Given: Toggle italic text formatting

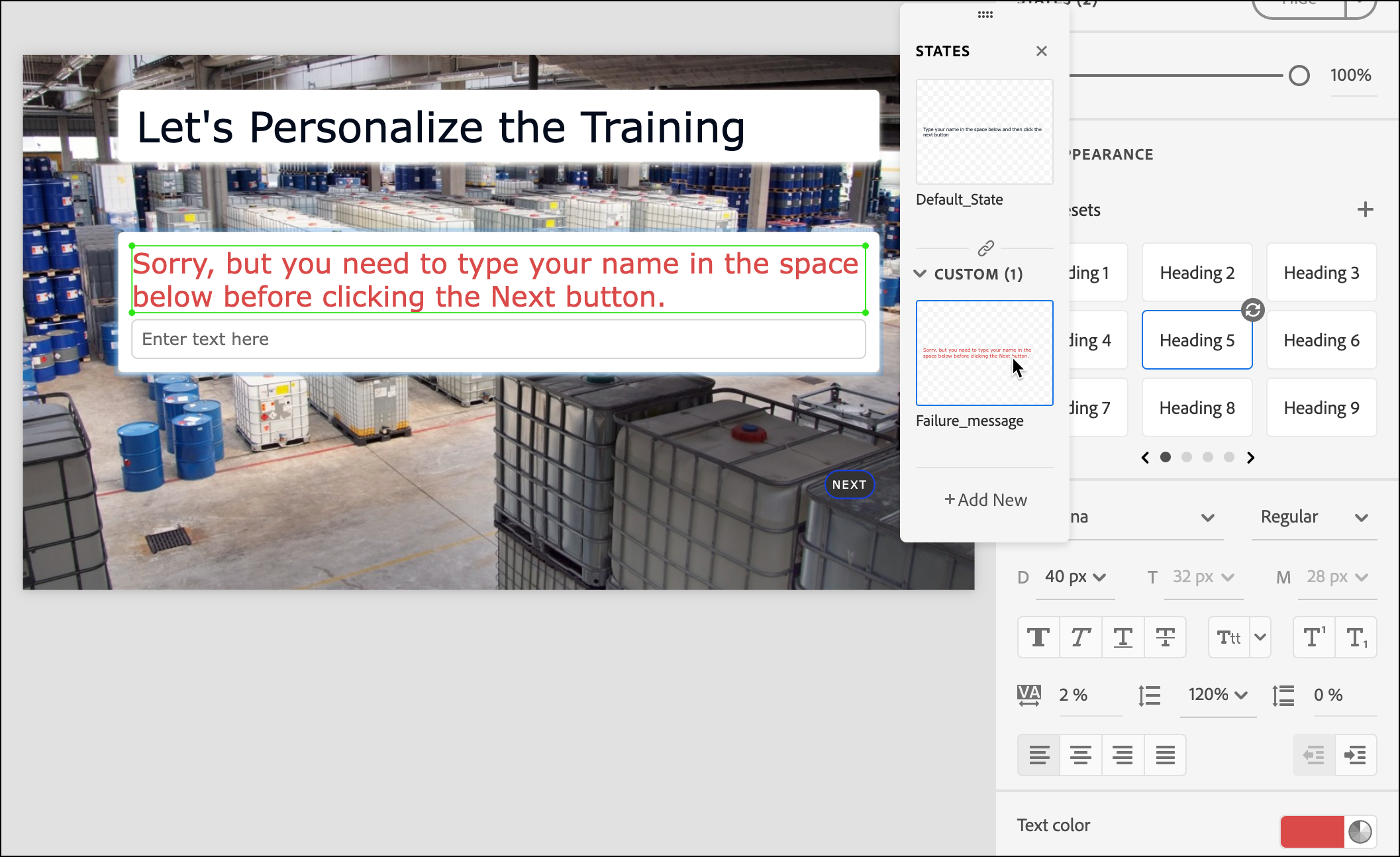Looking at the screenshot, I should (1081, 637).
